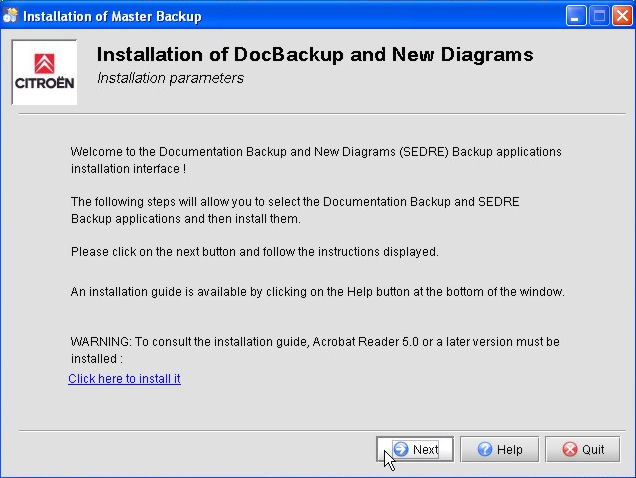
Task: Click the Acrobat Reader WARNING text
Action: [315, 349]
